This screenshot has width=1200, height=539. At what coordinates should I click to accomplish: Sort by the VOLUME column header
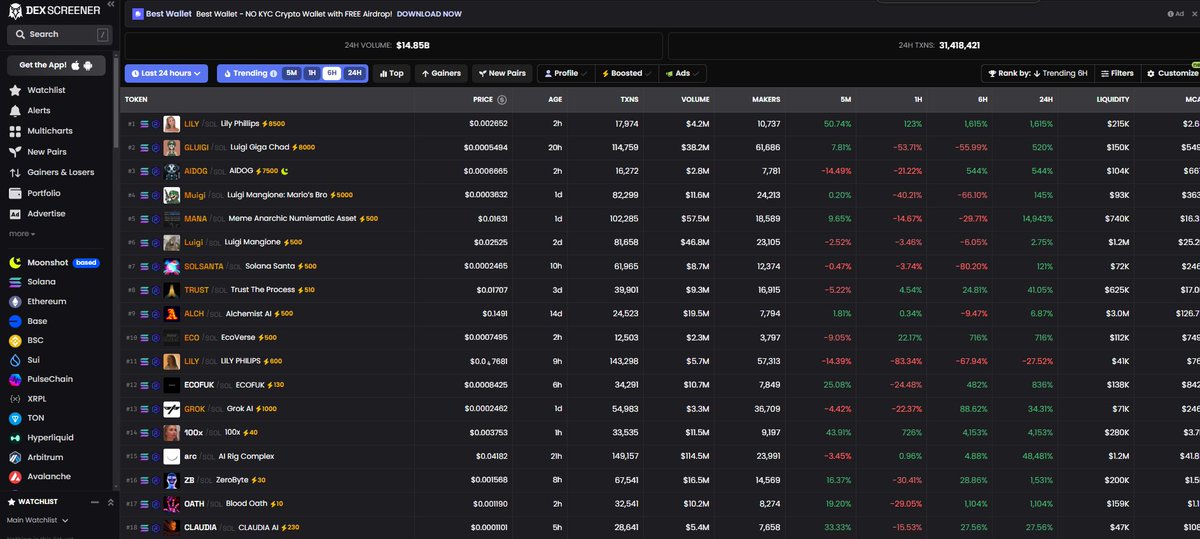(695, 100)
